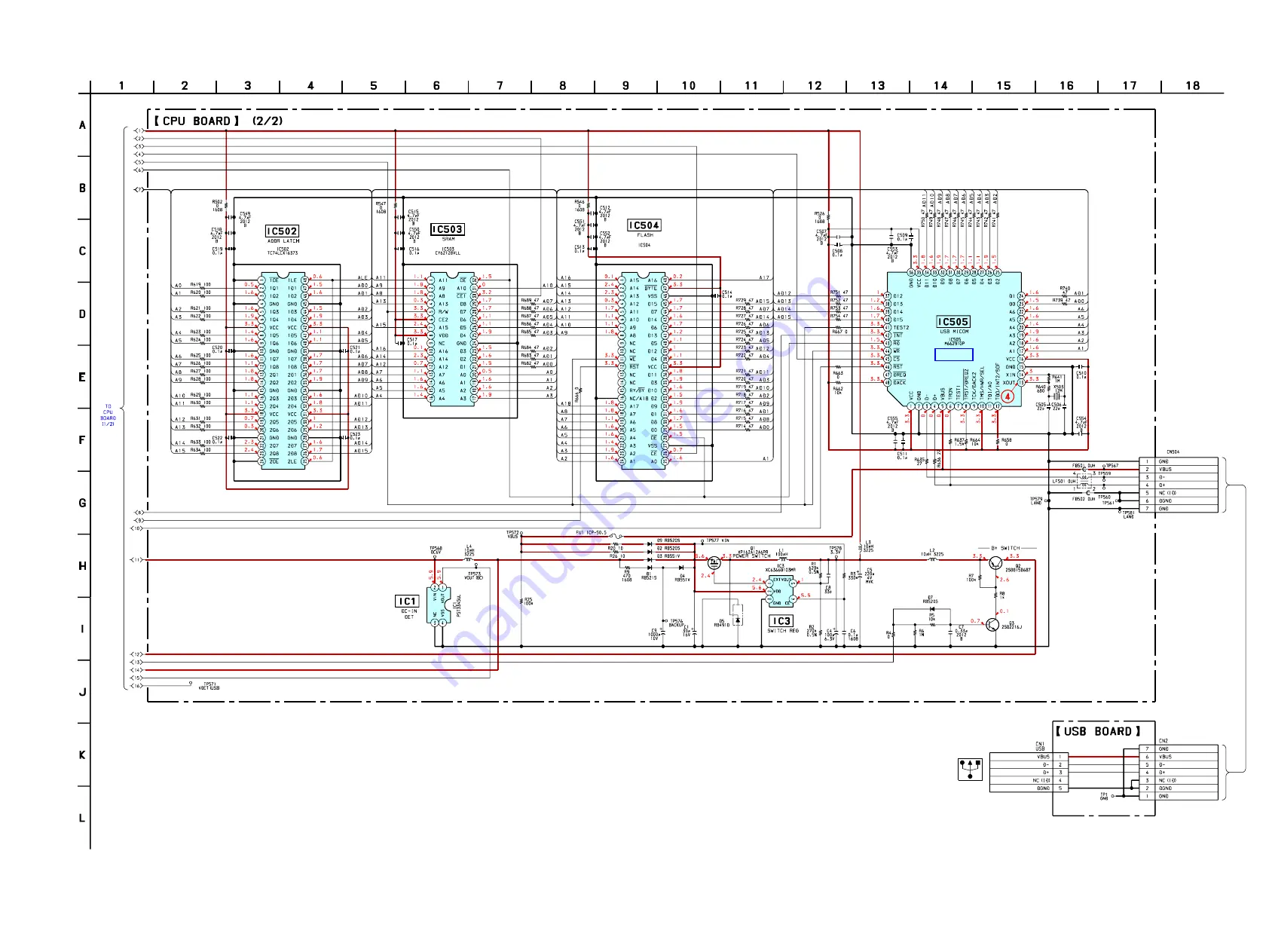This screenshot has height=952, width=1266.
Task: Click grid column header 1
Action: point(121,85)
